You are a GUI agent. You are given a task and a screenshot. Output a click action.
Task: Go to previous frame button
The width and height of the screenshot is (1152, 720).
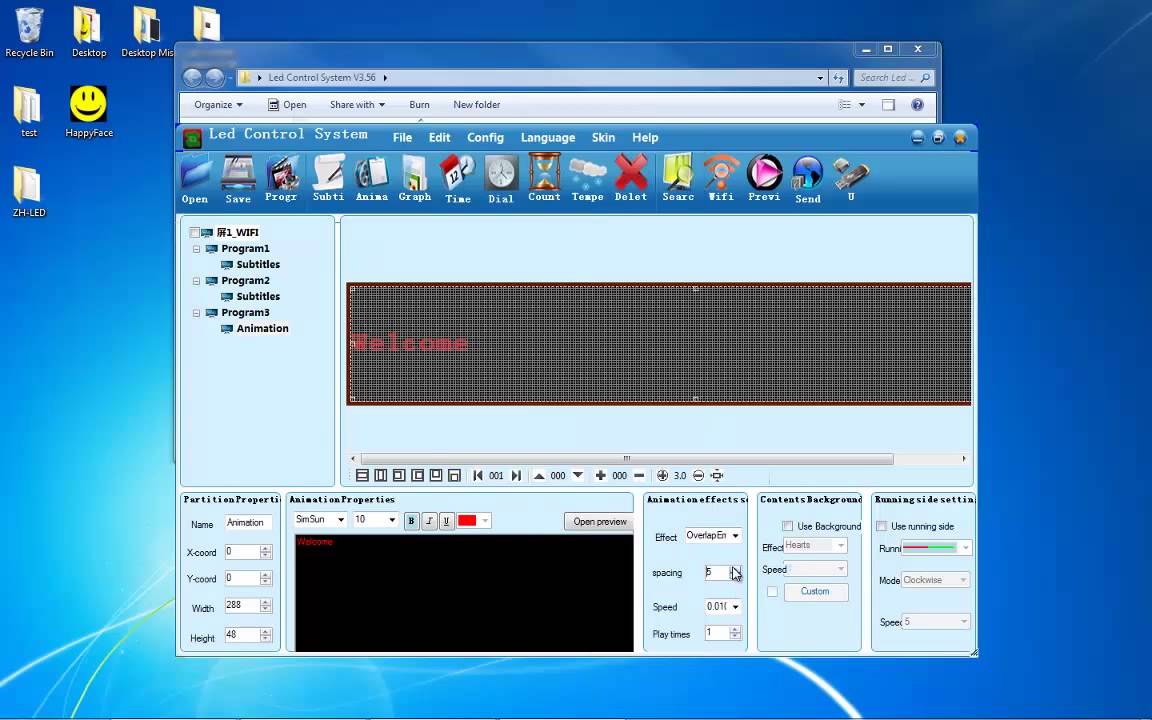pyautogui.click(x=478, y=475)
